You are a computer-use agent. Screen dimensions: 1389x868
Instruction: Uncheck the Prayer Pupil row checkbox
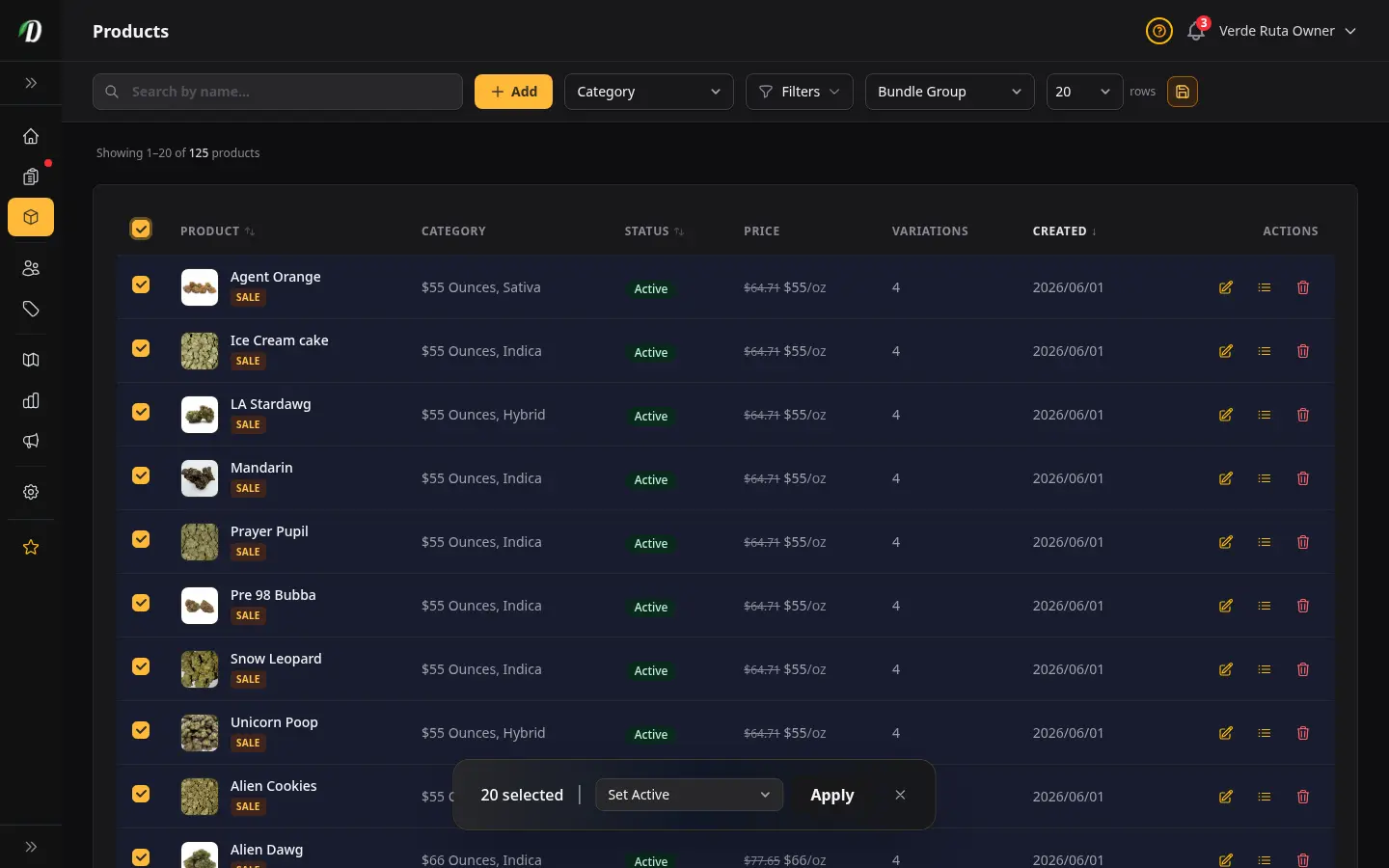tap(141, 539)
